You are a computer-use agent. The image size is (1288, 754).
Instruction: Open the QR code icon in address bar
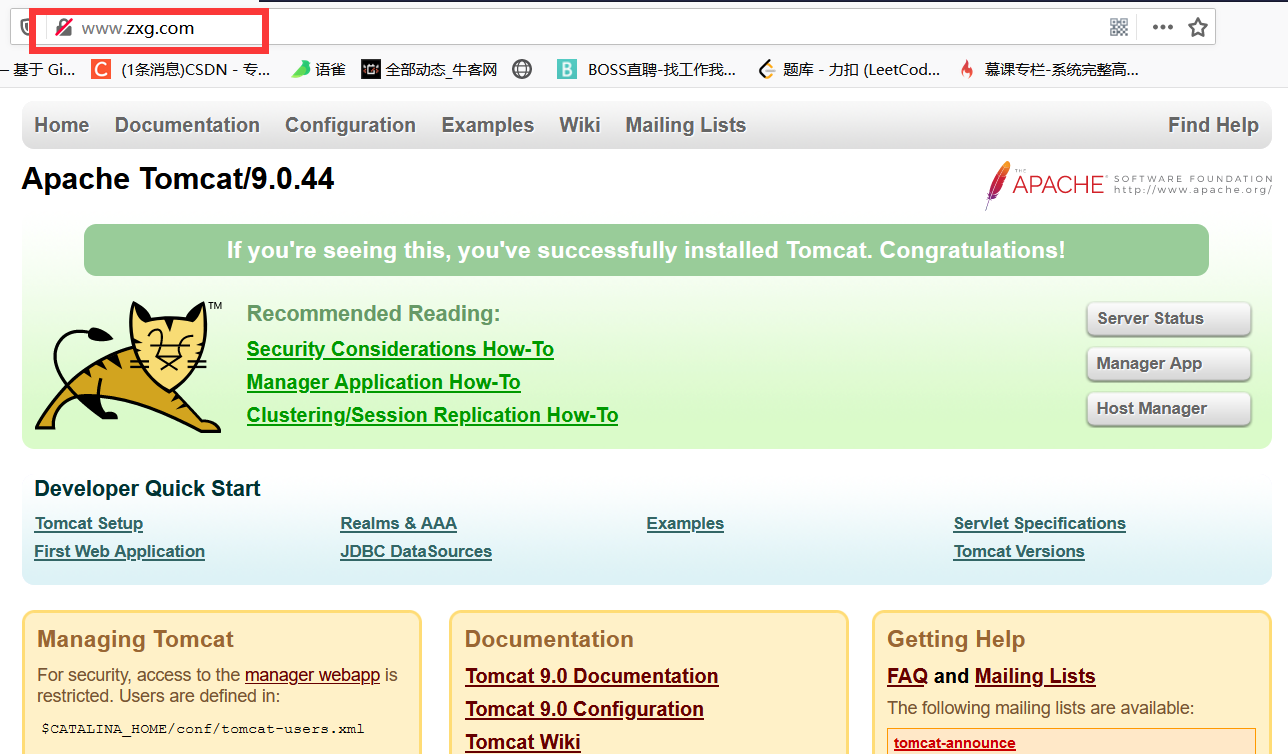pyautogui.click(x=1119, y=27)
